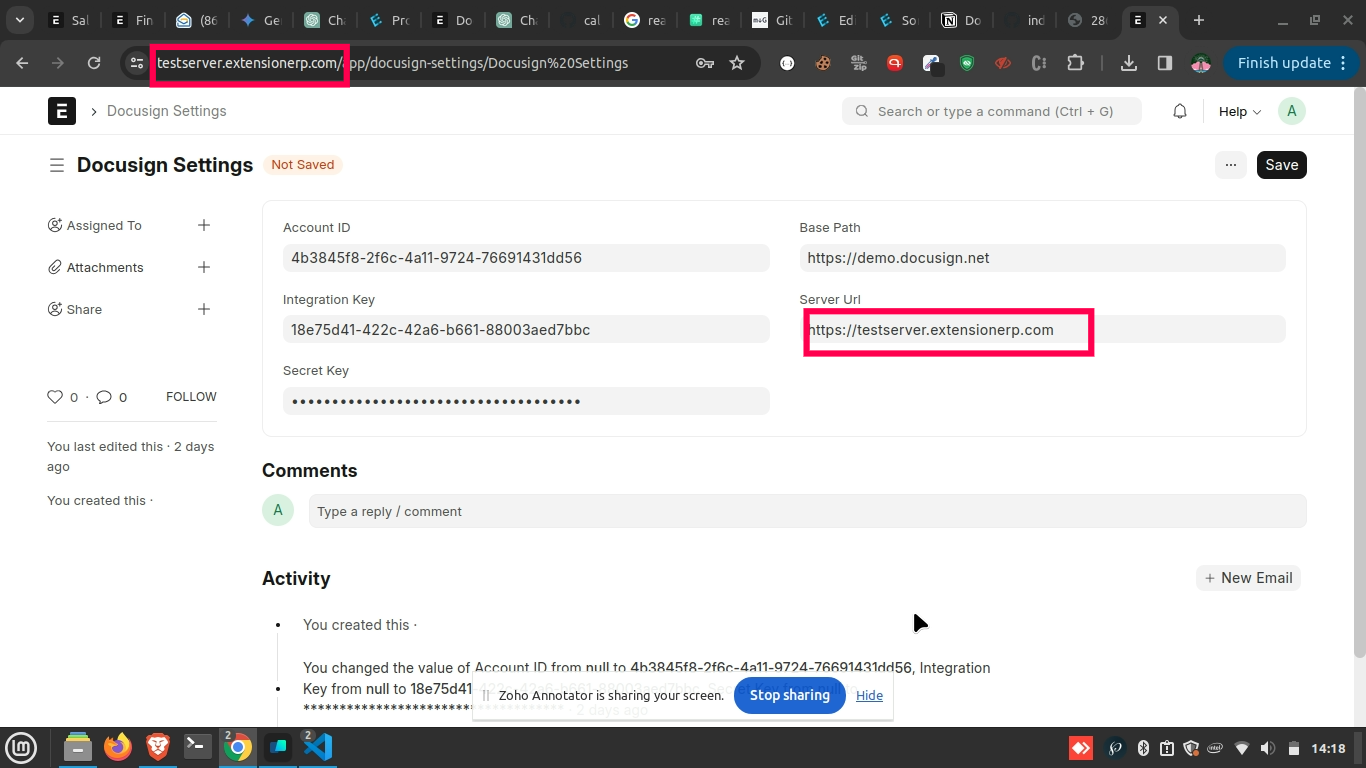Click the Server Url field
The height and width of the screenshot is (768, 1366).
(x=1042, y=330)
